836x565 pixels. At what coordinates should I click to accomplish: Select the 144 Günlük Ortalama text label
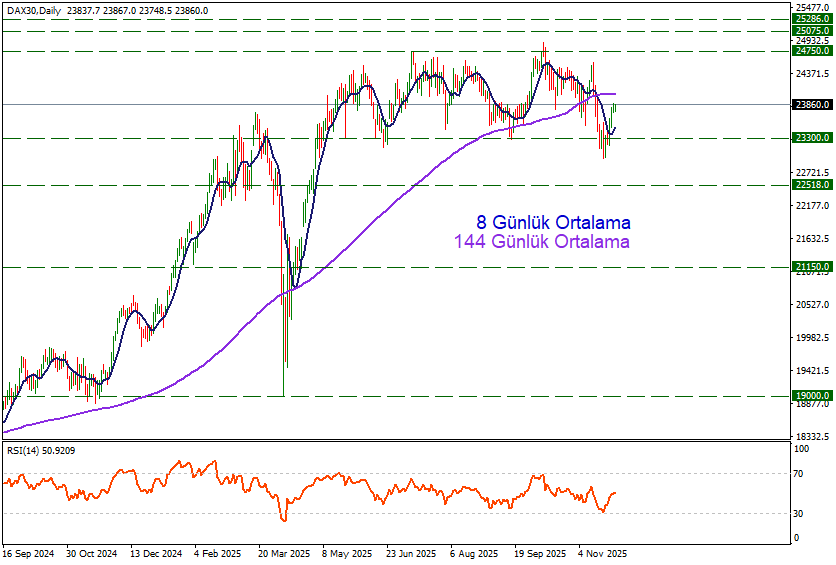coord(541,242)
